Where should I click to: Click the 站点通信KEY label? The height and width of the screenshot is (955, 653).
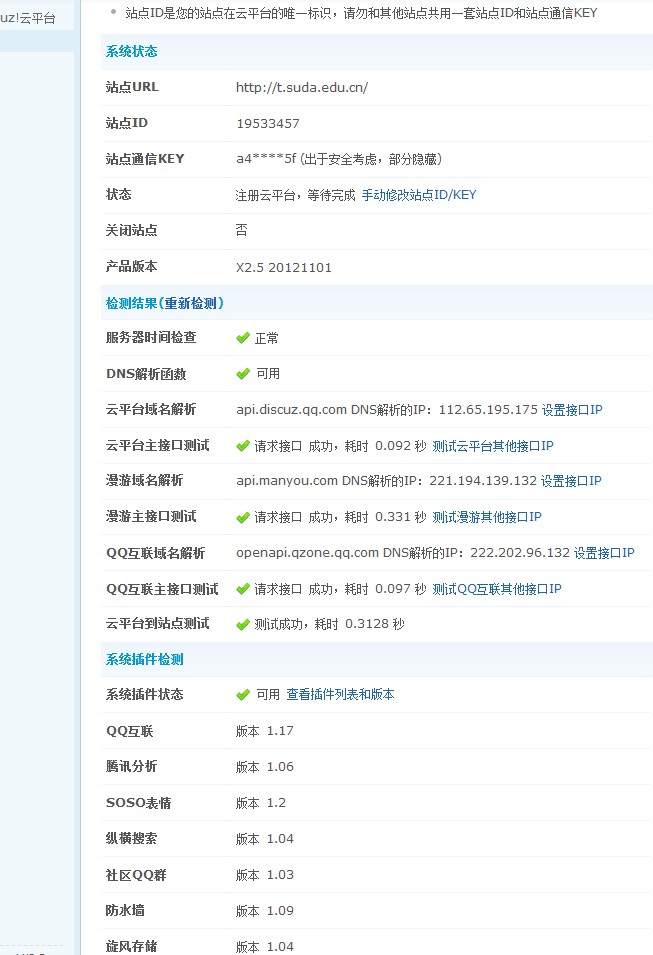[x=145, y=159]
